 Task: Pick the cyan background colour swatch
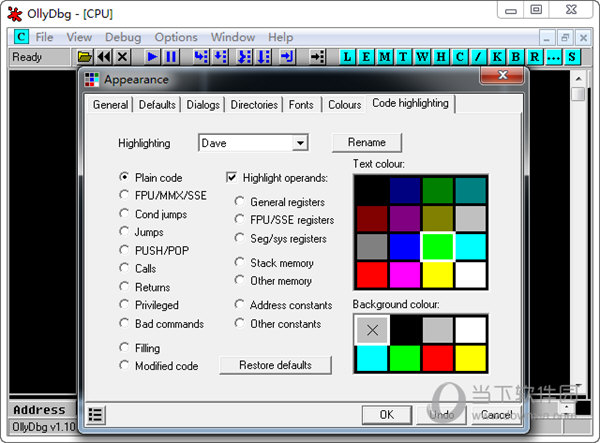click(372, 358)
